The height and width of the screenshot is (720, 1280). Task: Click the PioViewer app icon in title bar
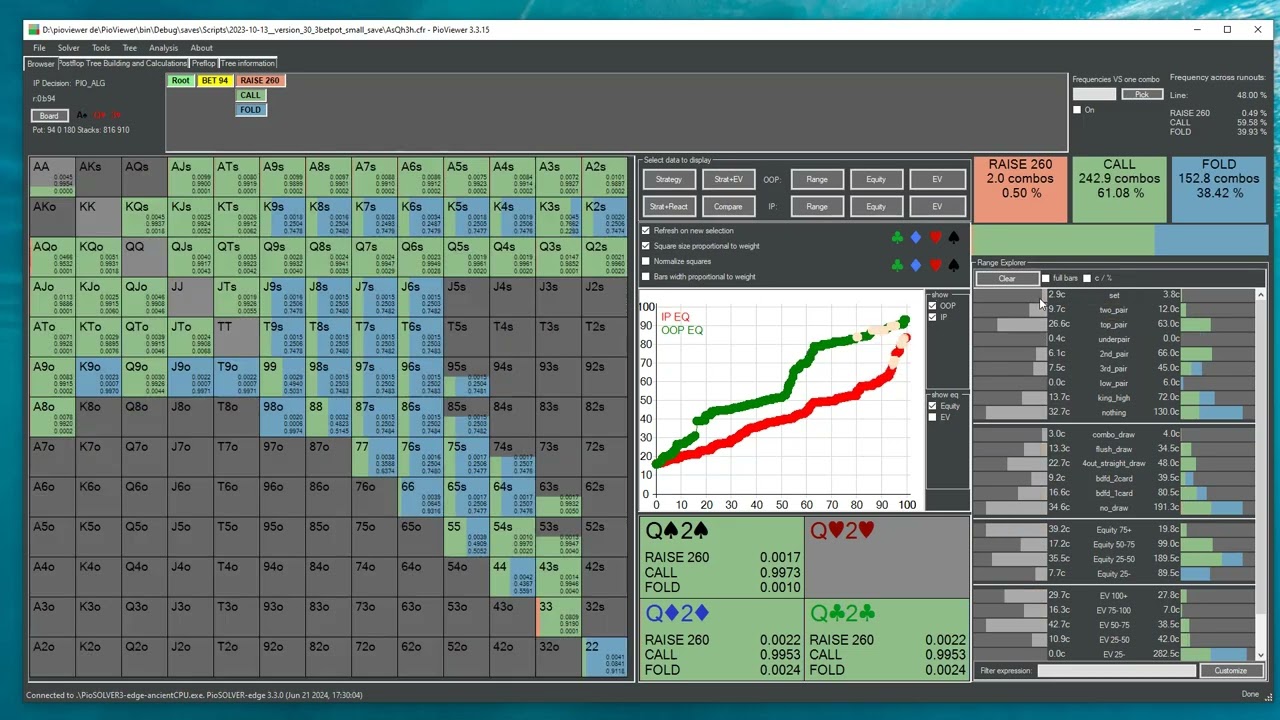pyautogui.click(x=34, y=30)
